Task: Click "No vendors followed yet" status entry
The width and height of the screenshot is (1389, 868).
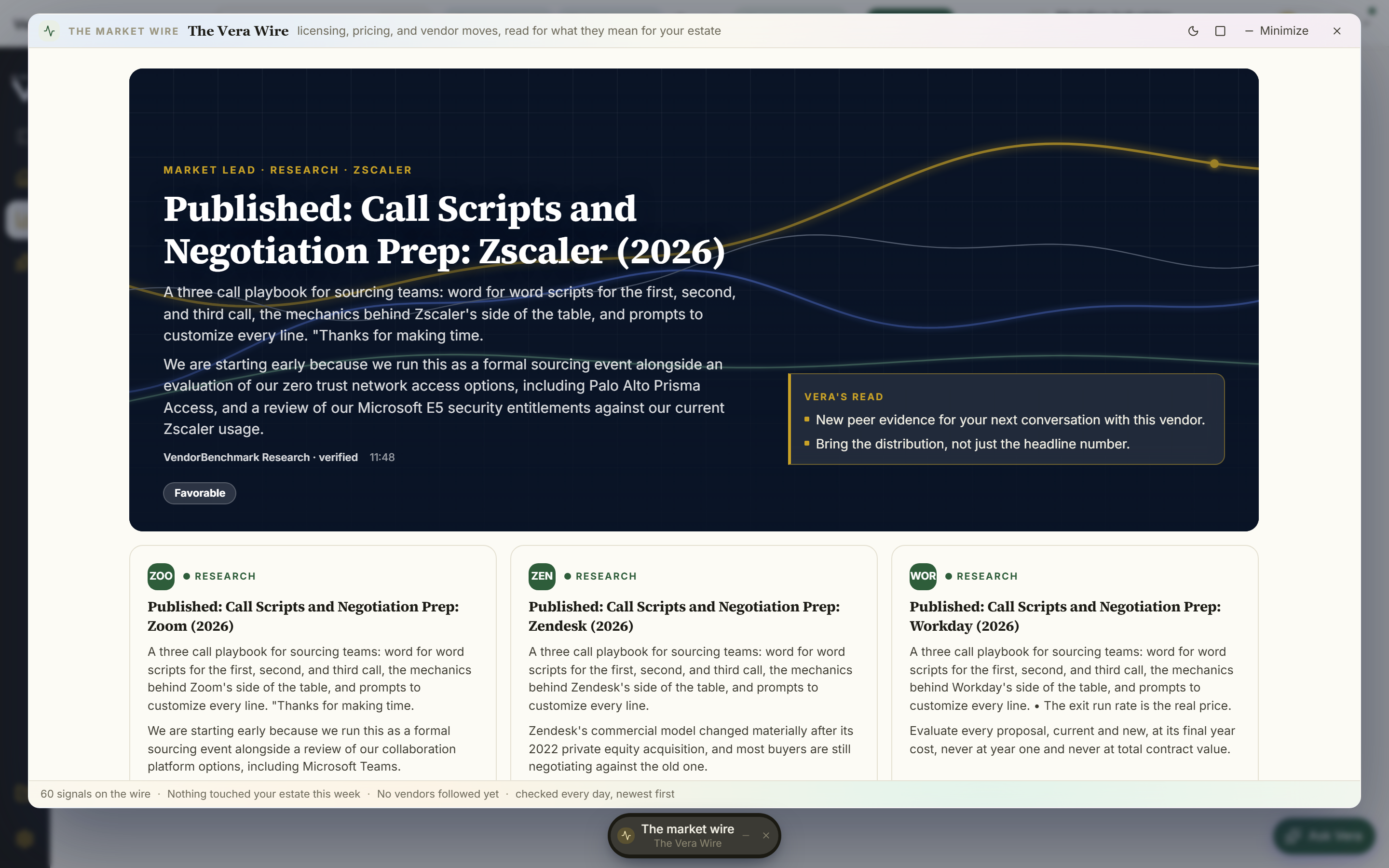Action: click(438, 794)
